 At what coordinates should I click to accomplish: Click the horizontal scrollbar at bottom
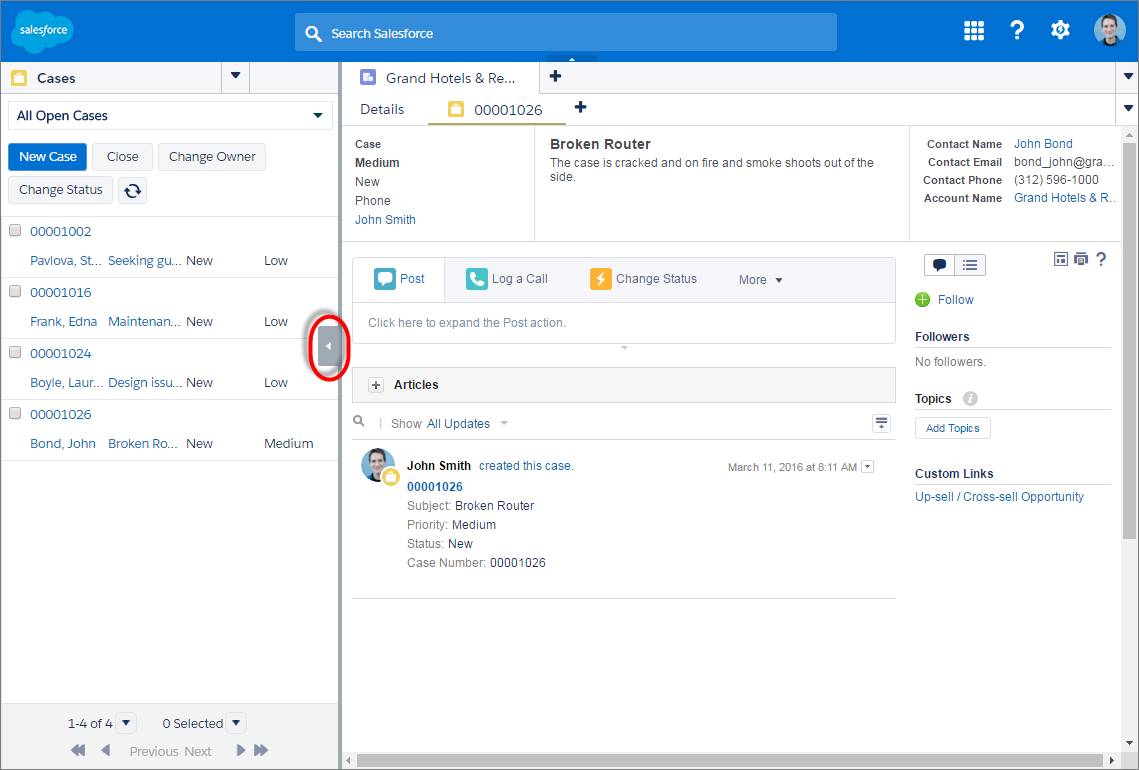[730, 761]
